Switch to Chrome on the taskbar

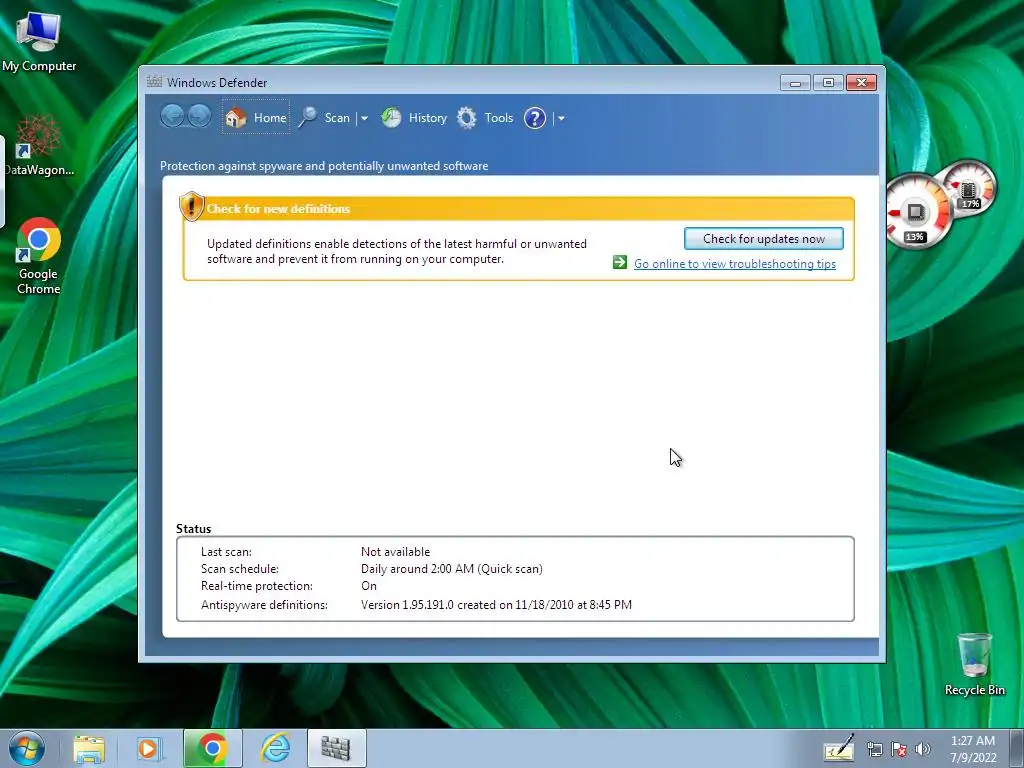tap(212, 748)
